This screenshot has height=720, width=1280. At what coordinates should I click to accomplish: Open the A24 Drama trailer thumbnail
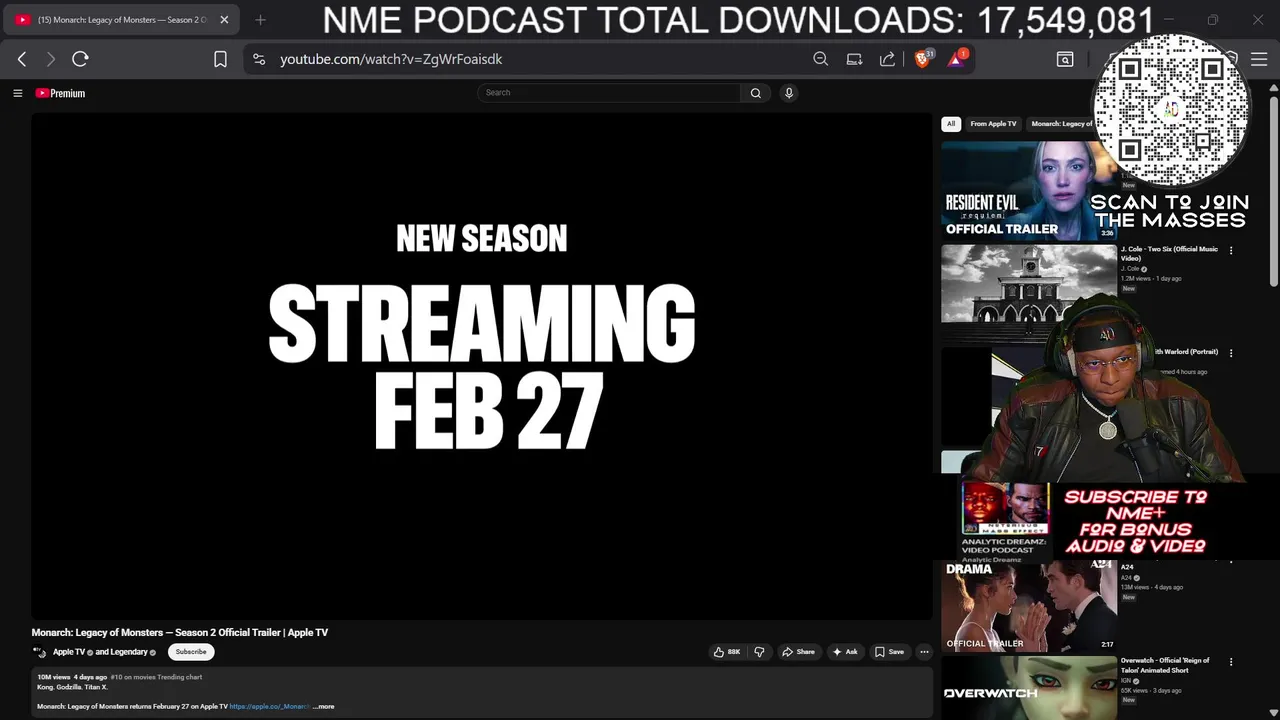[x=1029, y=605]
